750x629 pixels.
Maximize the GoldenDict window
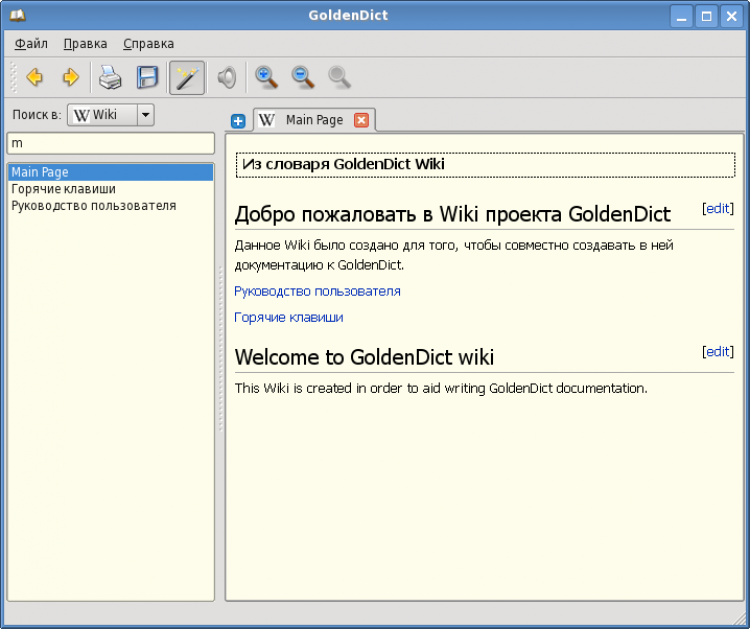point(706,17)
